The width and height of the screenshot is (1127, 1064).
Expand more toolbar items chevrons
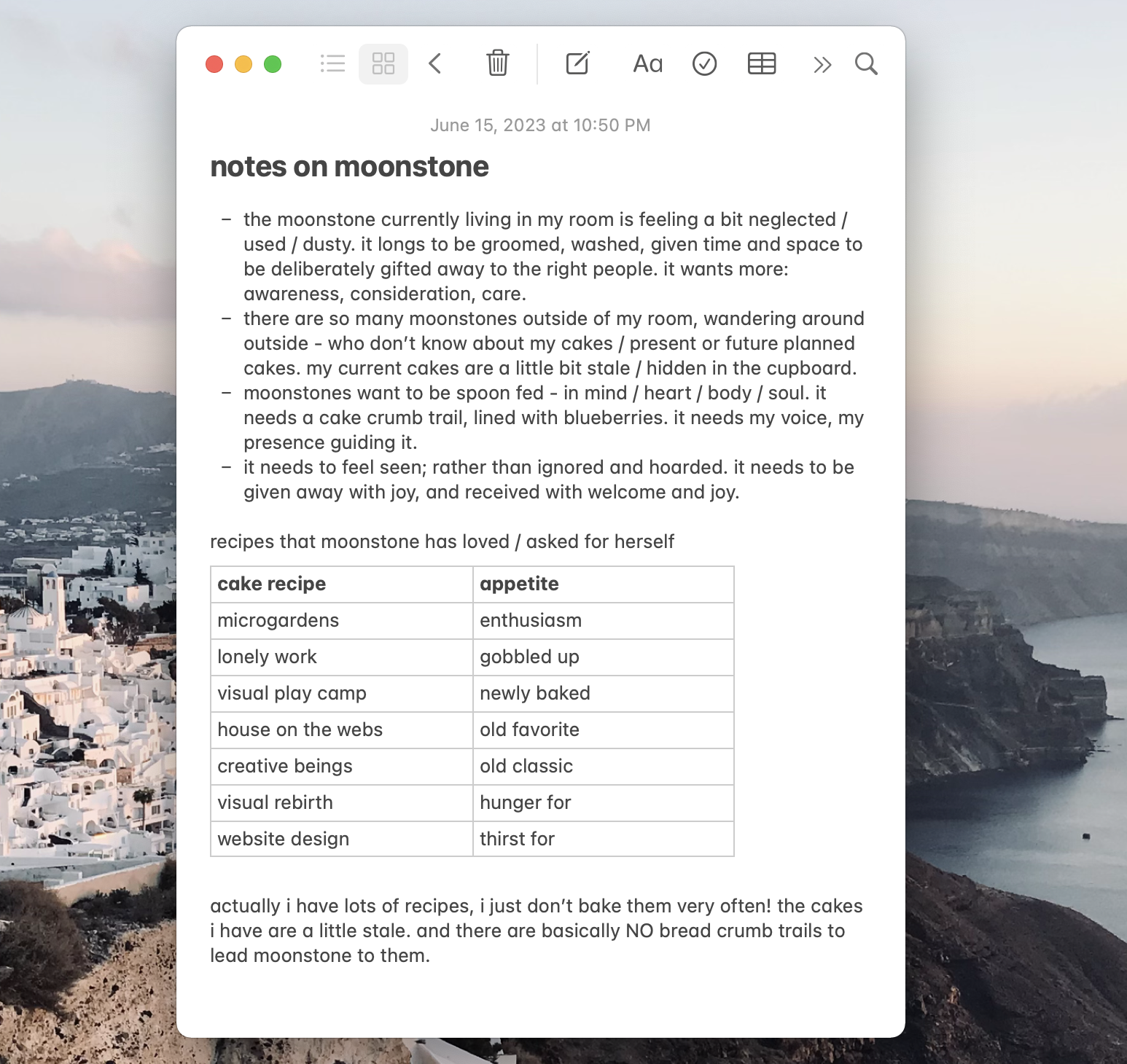tap(822, 65)
